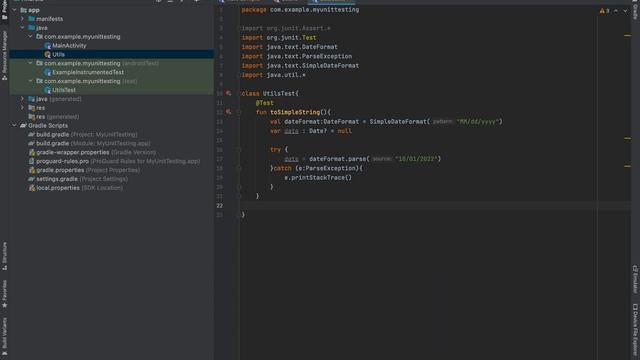Click 'import java.text.ParseException' line
The height and width of the screenshot is (360, 640).
coord(297,56)
